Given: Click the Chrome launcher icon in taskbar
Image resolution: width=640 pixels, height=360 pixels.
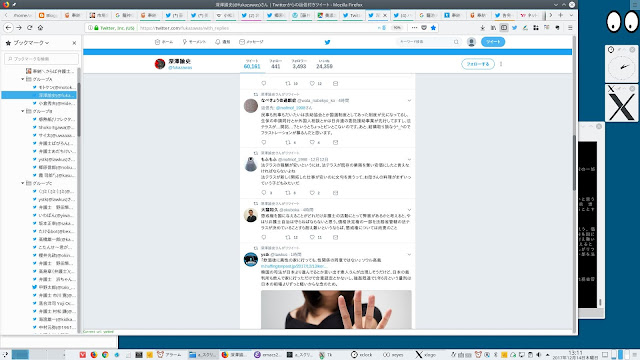Looking at the screenshot, I should click(105, 355).
